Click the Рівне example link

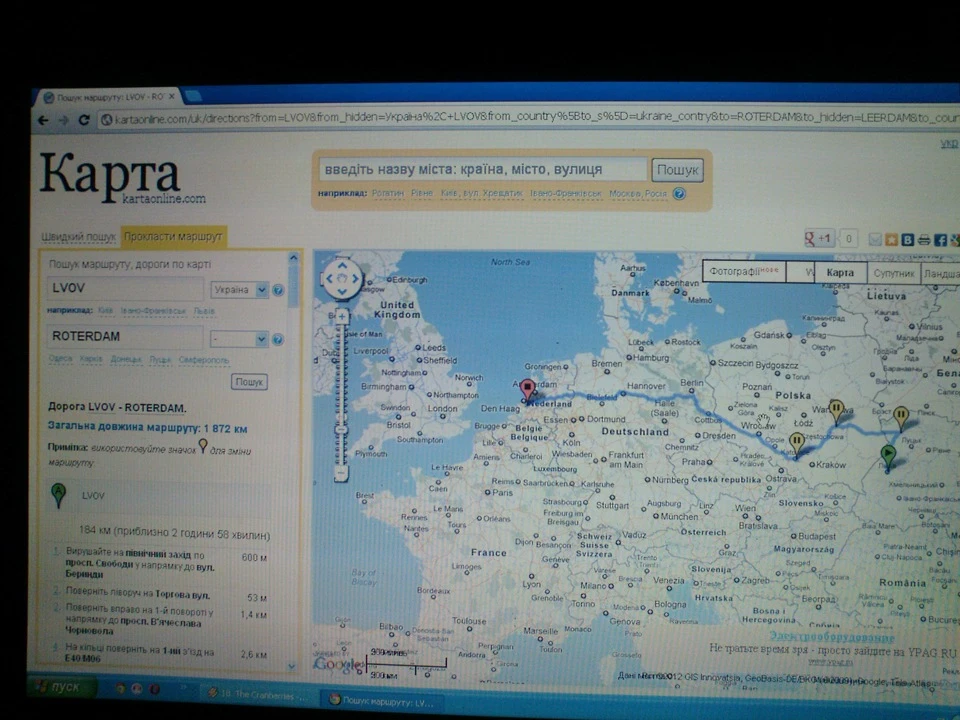422,193
